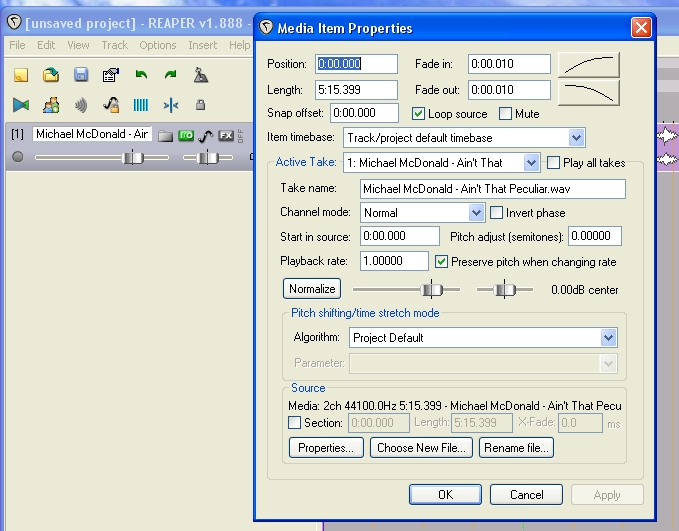Click the green Redo arrow icon
This screenshot has height=531, width=679.
coord(171,75)
